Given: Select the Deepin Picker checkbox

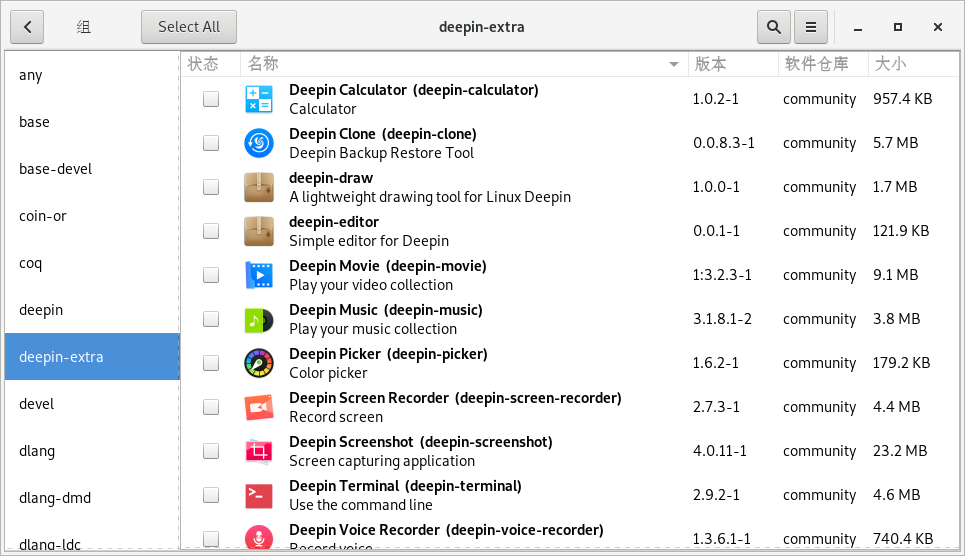Looking at the screenshot, I should [x=211, y=363].
